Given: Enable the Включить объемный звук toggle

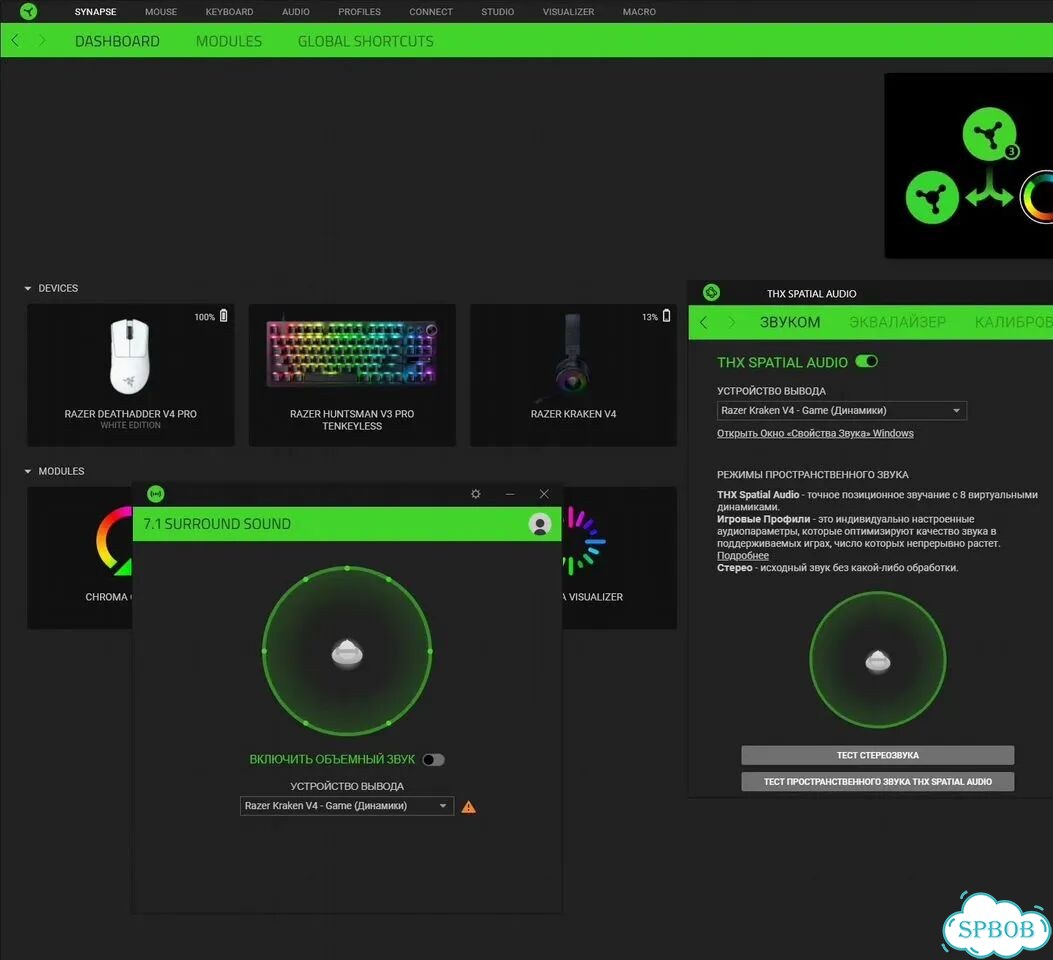Looking at the screenshot, I should tap(434, 760).
